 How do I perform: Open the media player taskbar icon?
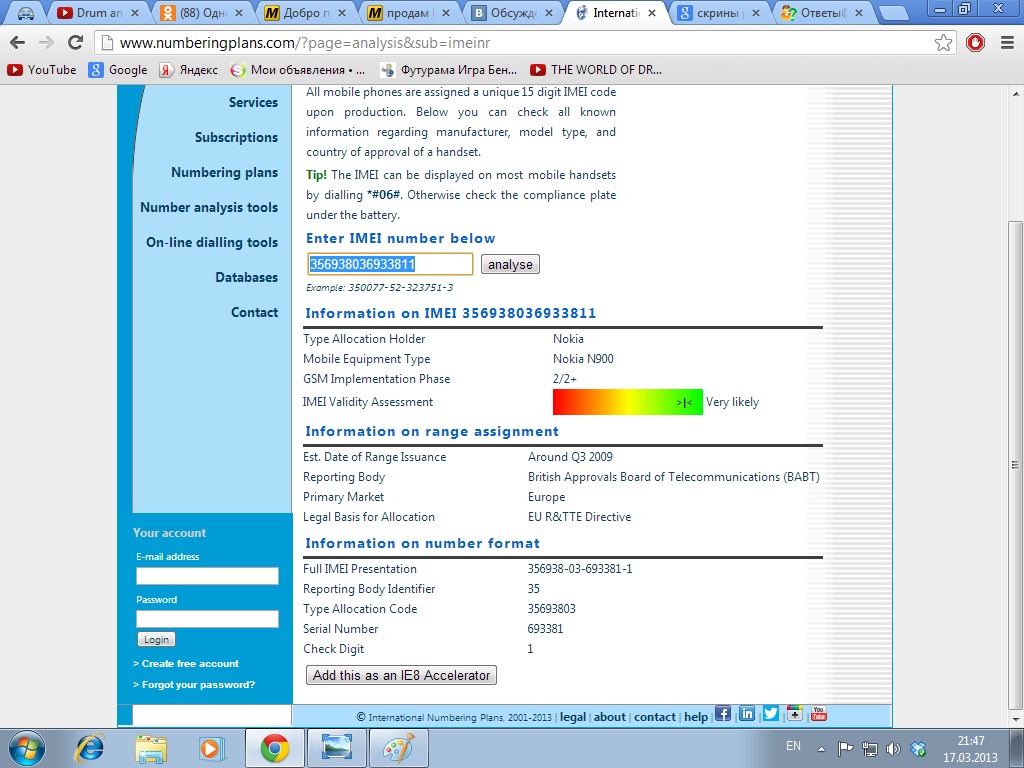pyautogui.click(x=212, y=748)
